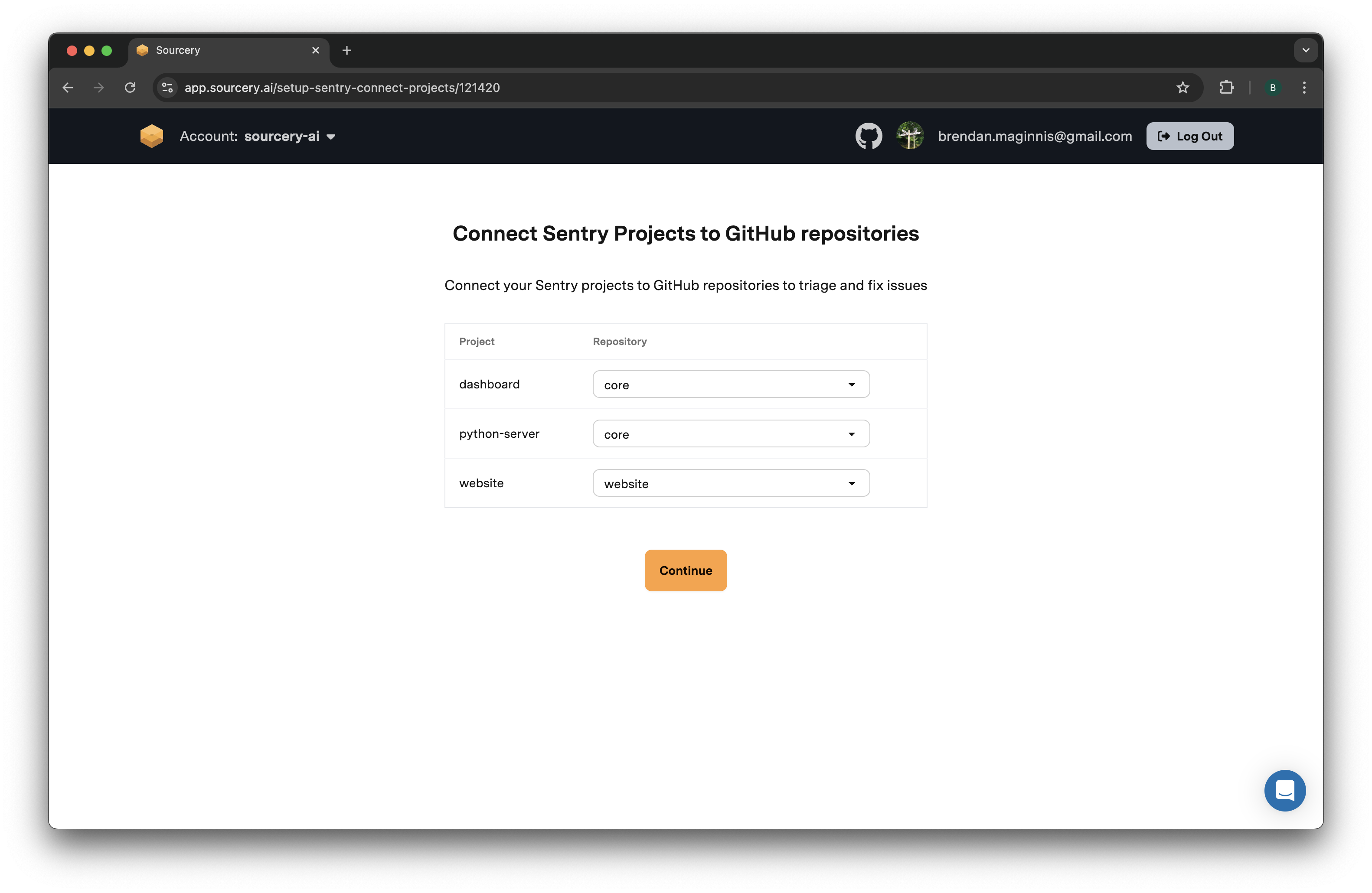The image size is (1372, 893).
Task: Open a new browser tab
Action: click(346, 51)
